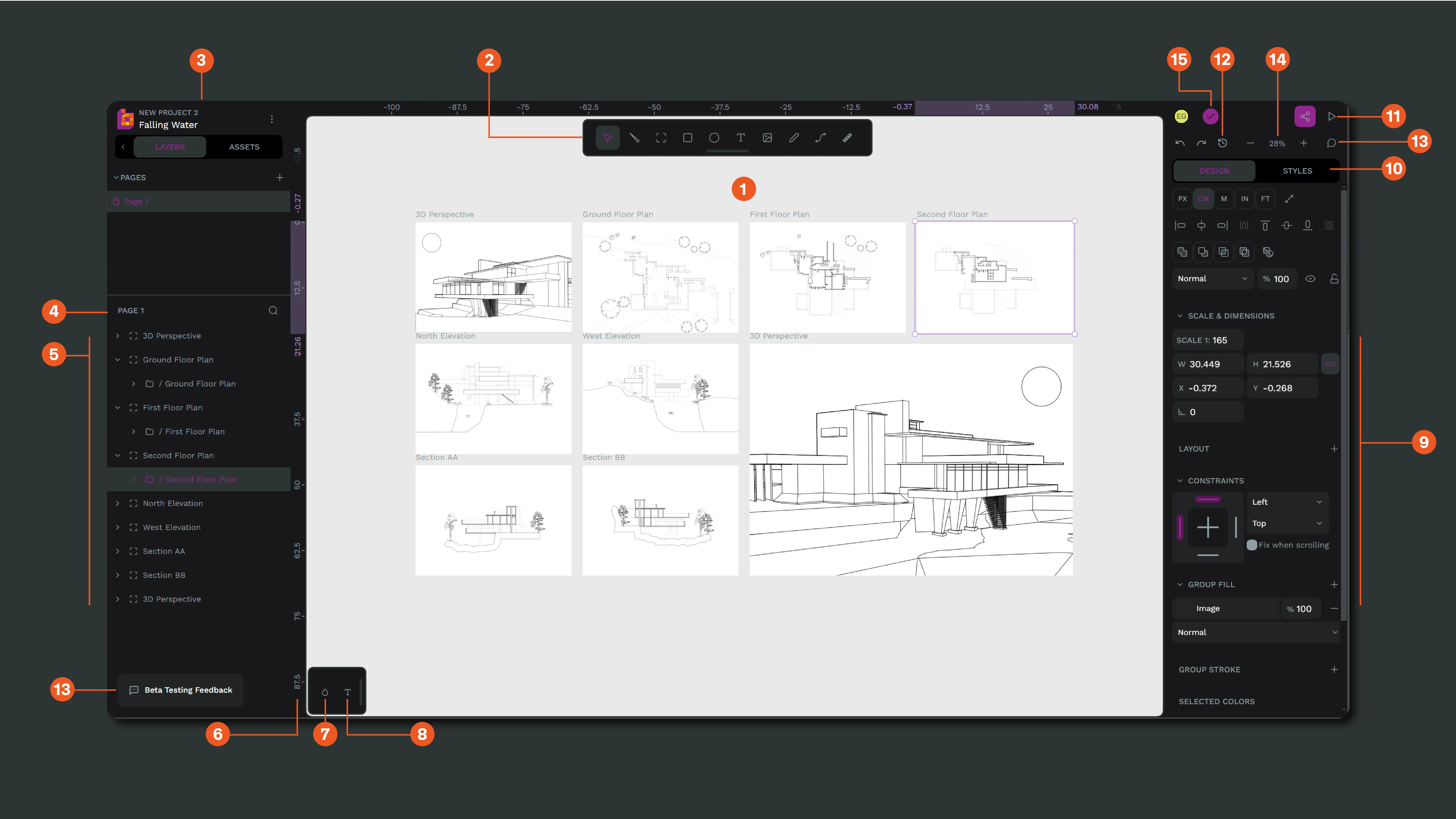The width and height of the screenshot is (1456, 819).
Task: Open version history clock icon
Action: (1222, 143)
